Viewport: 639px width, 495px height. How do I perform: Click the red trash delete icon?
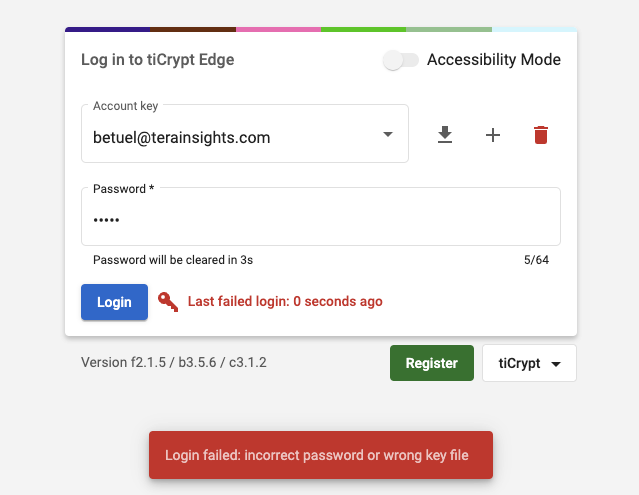pos(541,135)
